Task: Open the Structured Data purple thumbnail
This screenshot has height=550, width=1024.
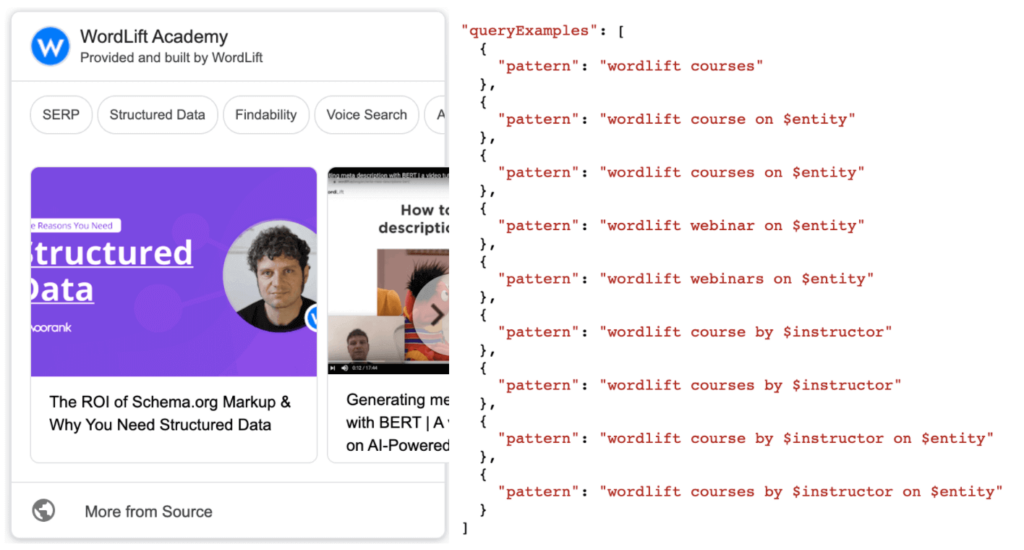Action: point(174,272)
